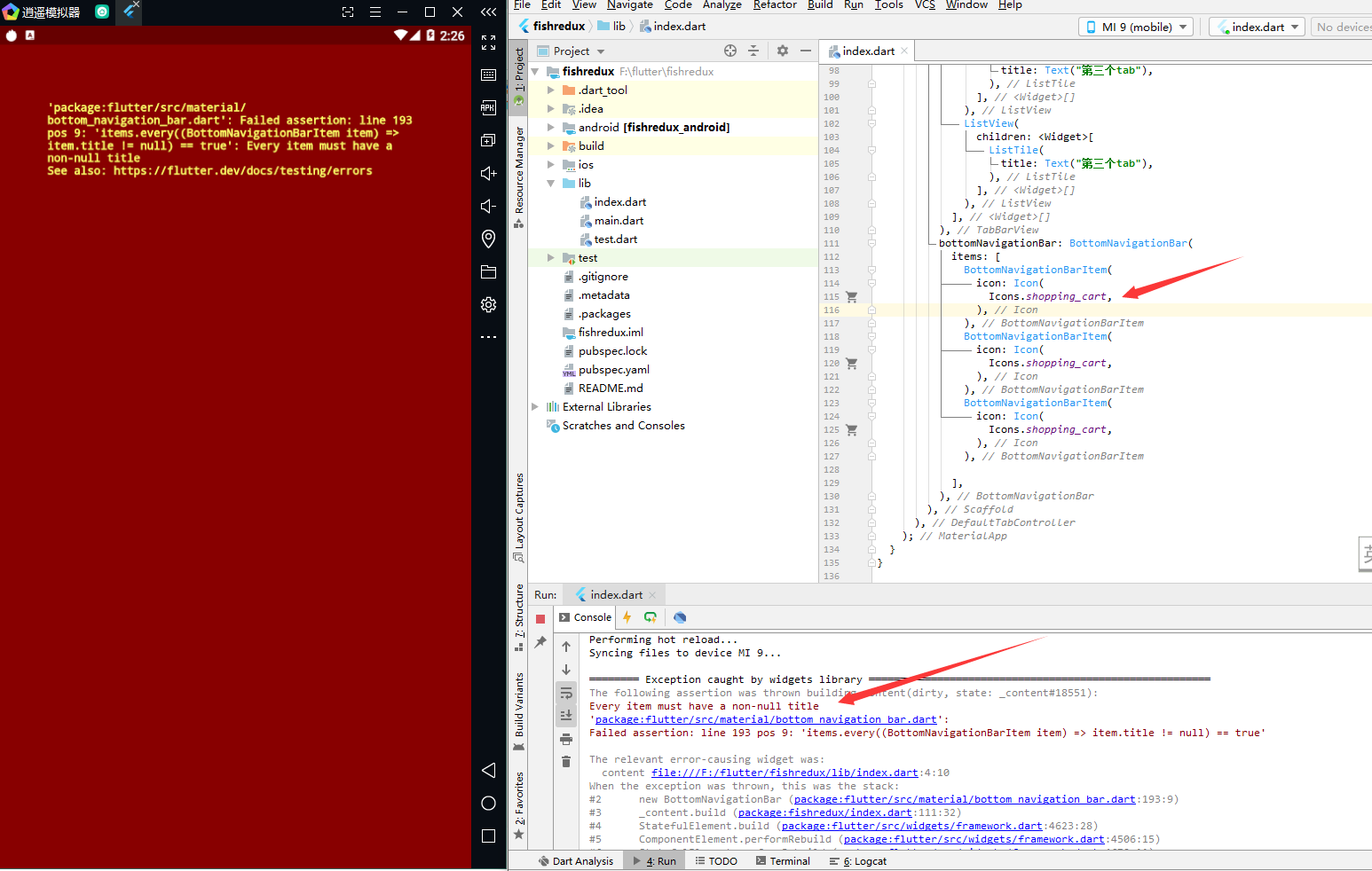Viewport: 1372px width, 871px height.
Task: Click the up-arrow stack trace navigation icon
Action: (x=566, y=647)
